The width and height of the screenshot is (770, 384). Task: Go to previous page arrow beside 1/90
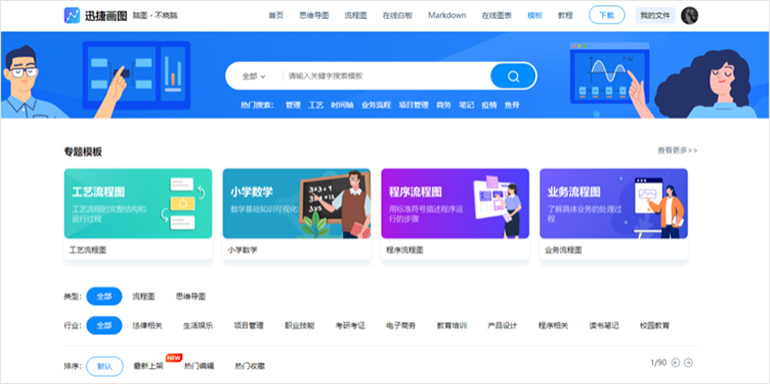coord(676,363)
